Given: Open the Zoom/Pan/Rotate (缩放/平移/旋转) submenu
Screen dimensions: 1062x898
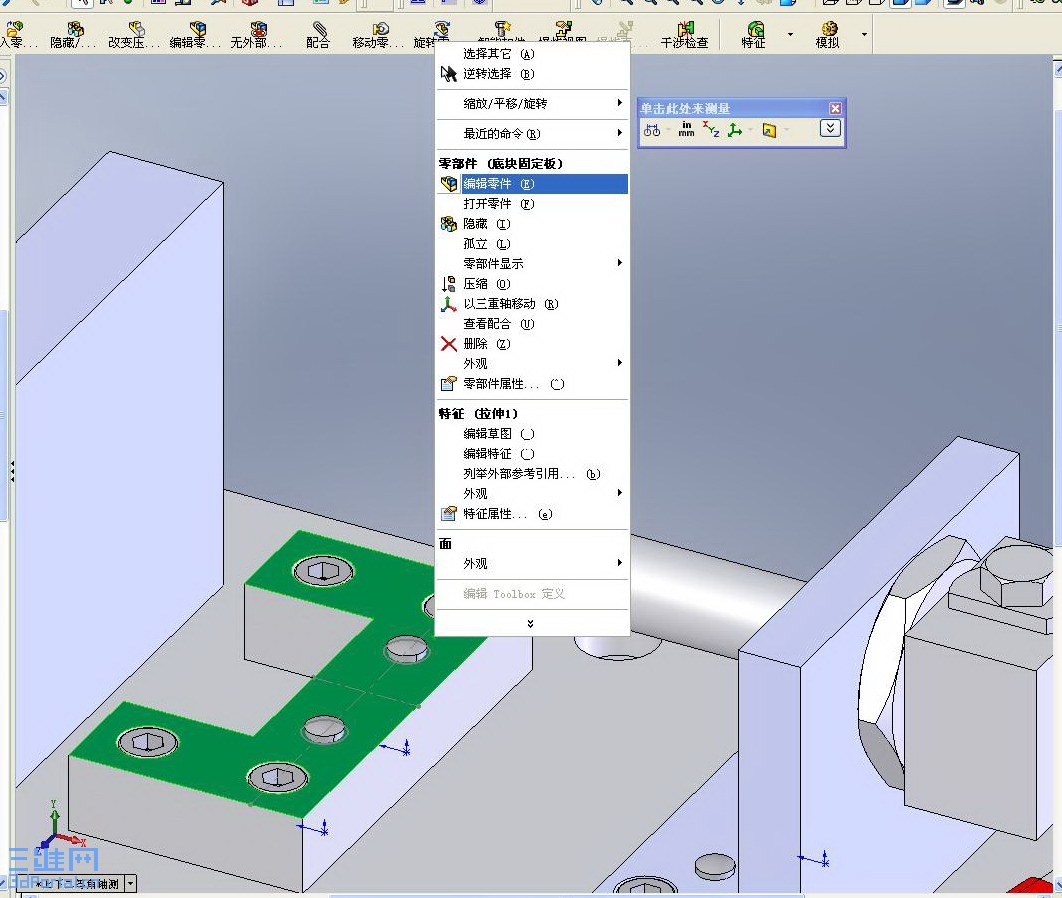Looking at the screenshot, I should coord(532,103).
